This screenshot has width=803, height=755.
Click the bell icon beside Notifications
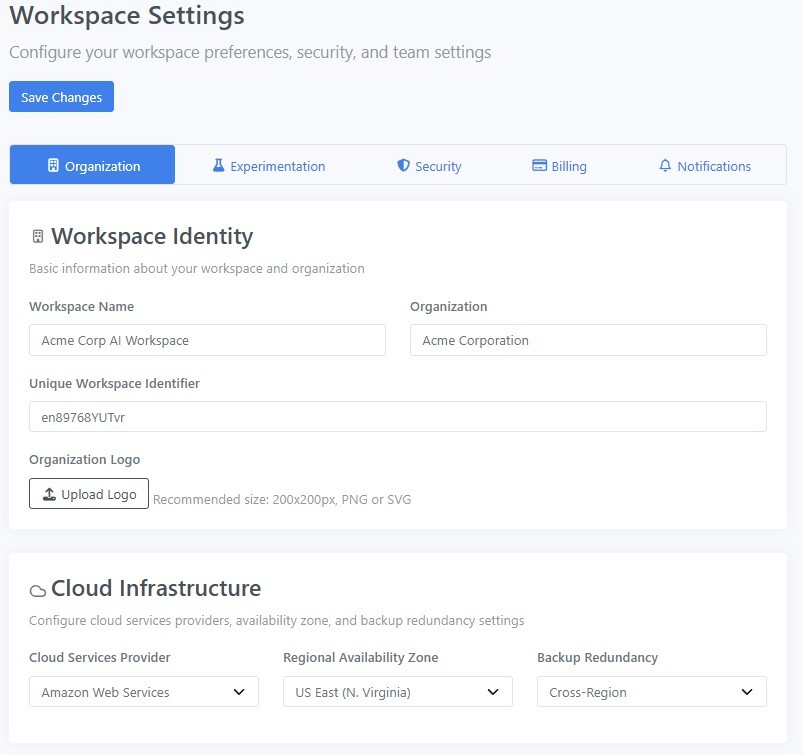(x=665, y=166)
